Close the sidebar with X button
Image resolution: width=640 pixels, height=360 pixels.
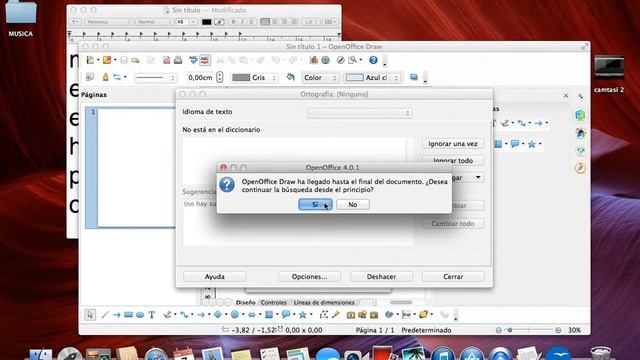566,96
